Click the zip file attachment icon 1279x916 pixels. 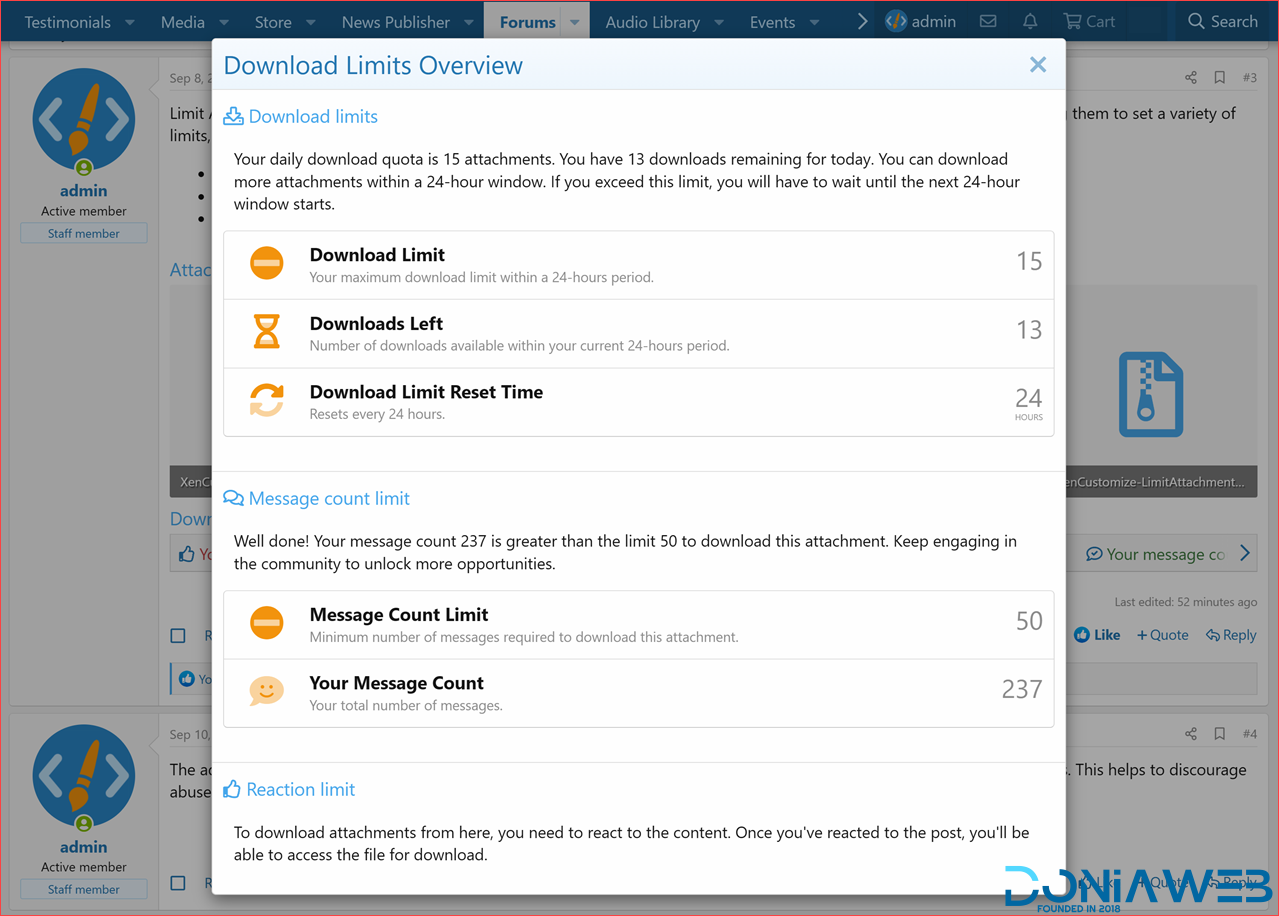point(1151,394)
